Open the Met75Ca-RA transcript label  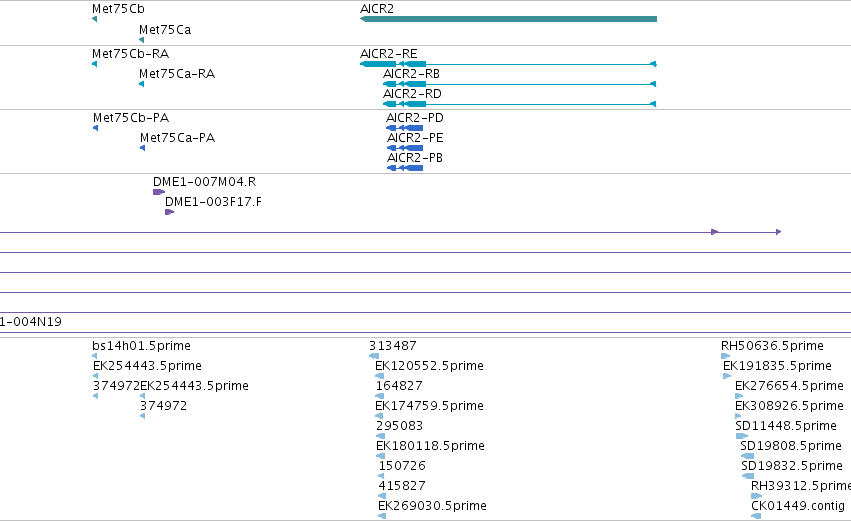coord(177,74)
